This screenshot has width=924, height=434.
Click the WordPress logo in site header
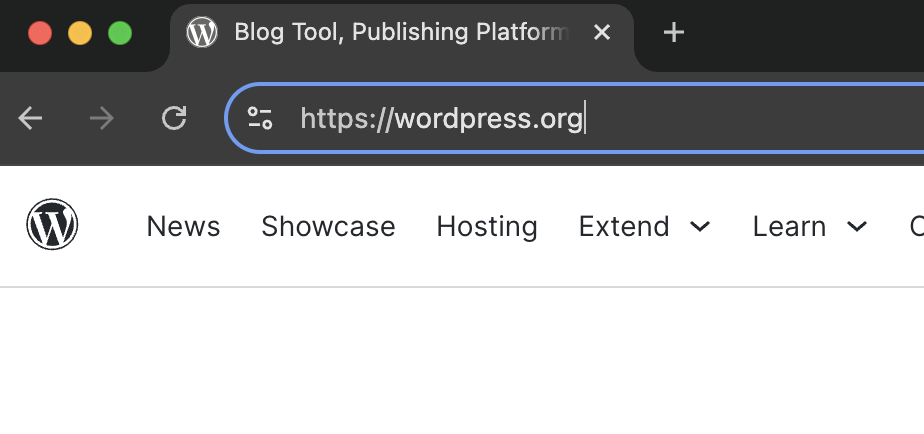(x=52, y=224)
